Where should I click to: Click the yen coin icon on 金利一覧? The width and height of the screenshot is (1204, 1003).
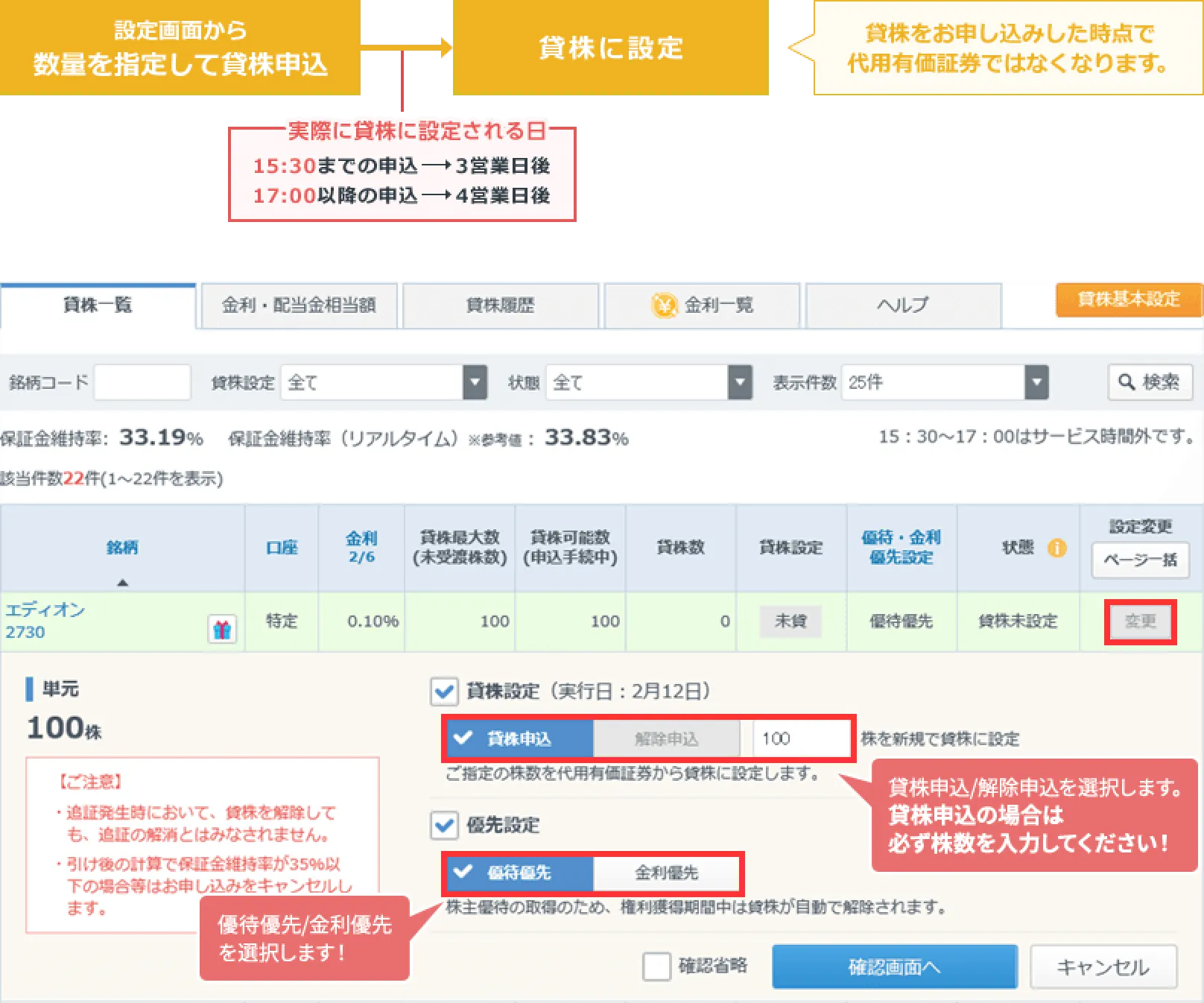pyautogui.click(x=663, y=306)
